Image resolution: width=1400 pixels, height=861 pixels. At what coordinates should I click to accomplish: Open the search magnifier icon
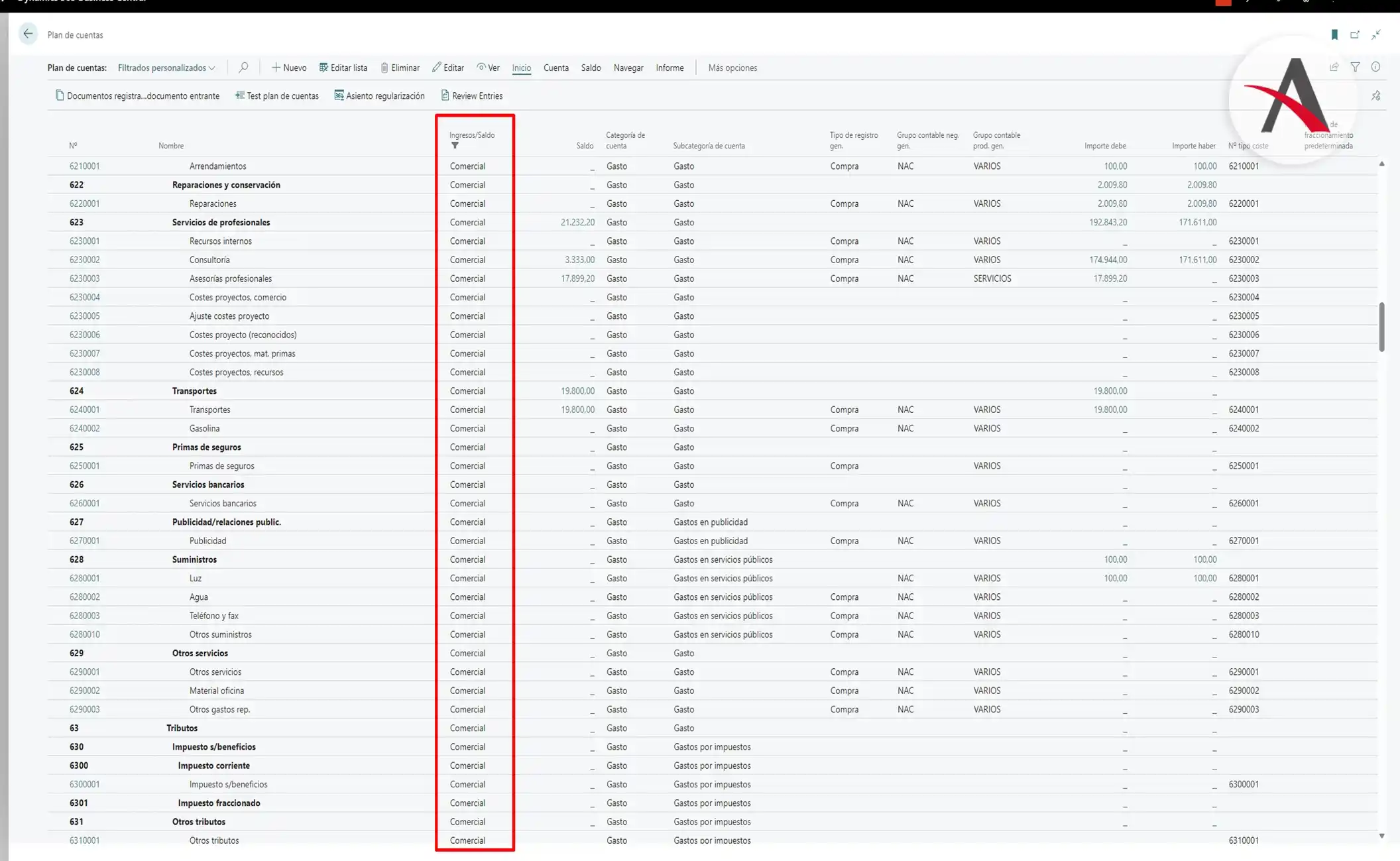243,68
